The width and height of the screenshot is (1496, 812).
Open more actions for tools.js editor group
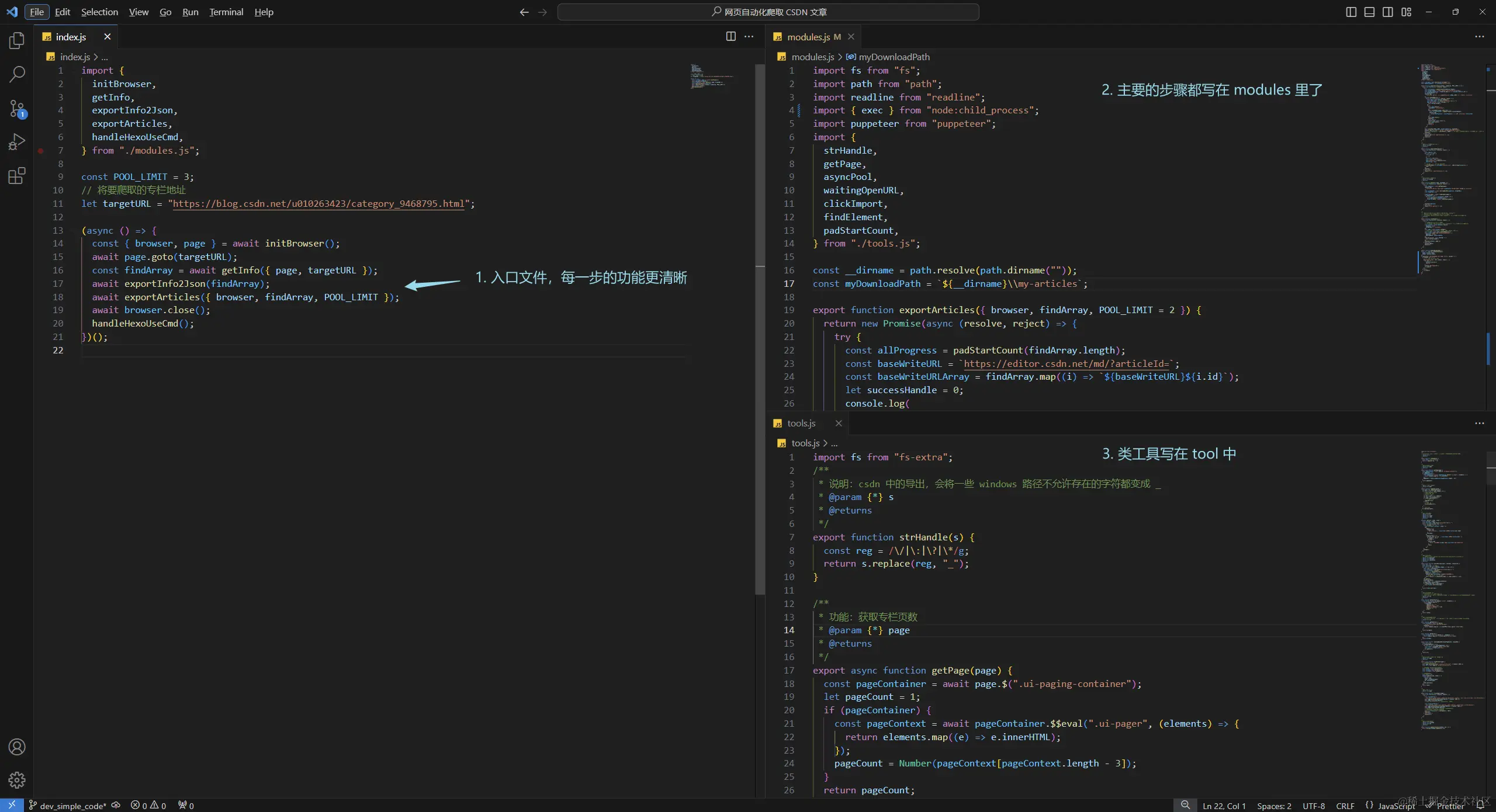click(1479, 423)
